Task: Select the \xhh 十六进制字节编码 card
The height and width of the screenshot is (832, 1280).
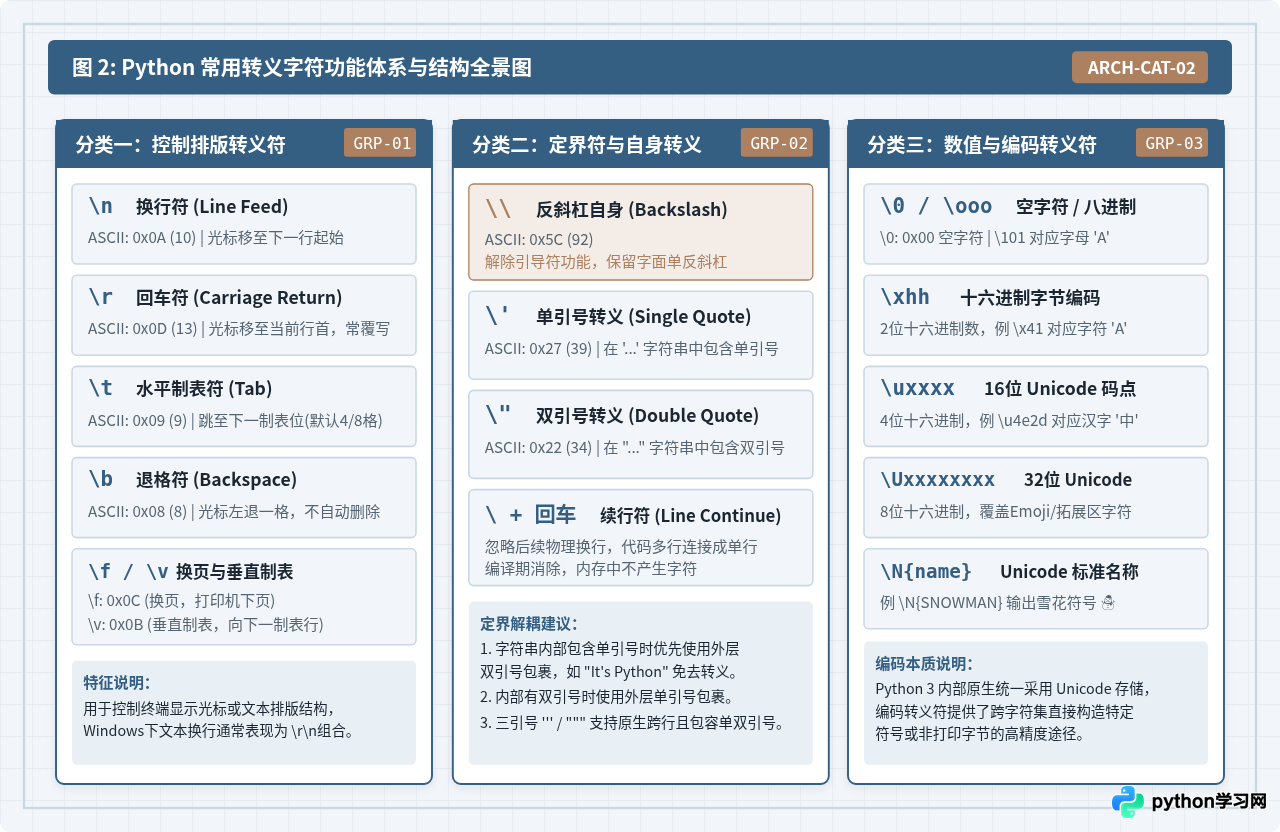Action: pos(1036,315)
